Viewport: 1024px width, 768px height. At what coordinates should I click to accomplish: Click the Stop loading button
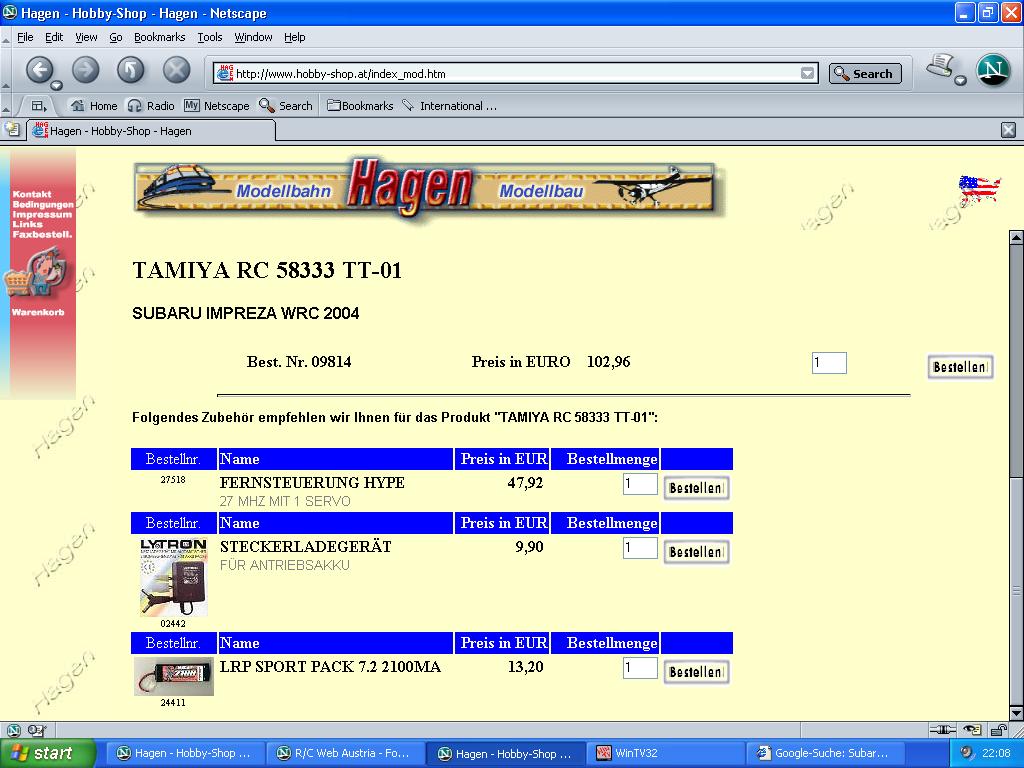(176, 69)
